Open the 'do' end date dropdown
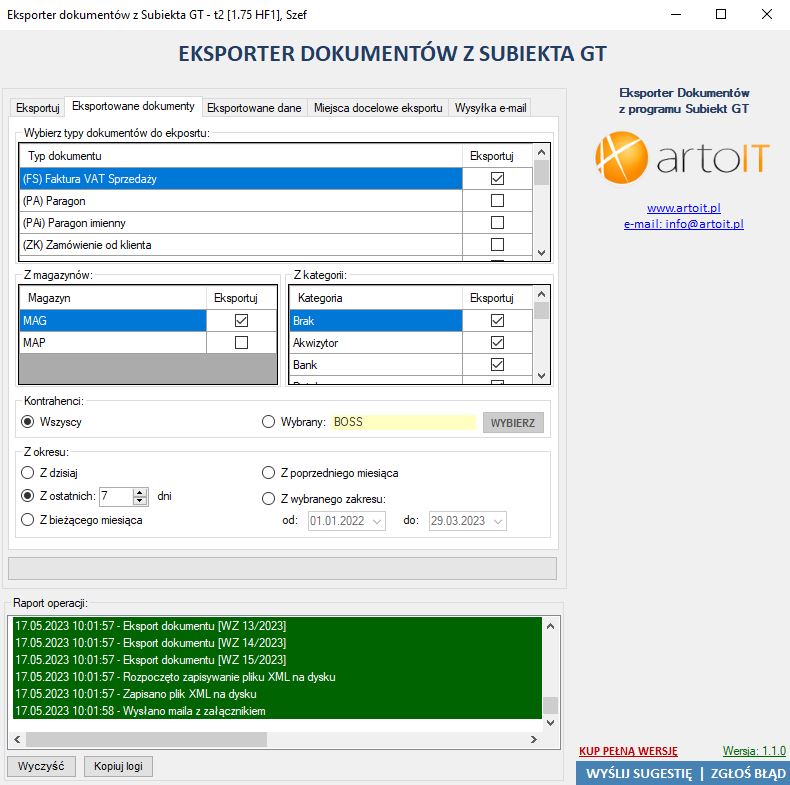 pos(497,521)
